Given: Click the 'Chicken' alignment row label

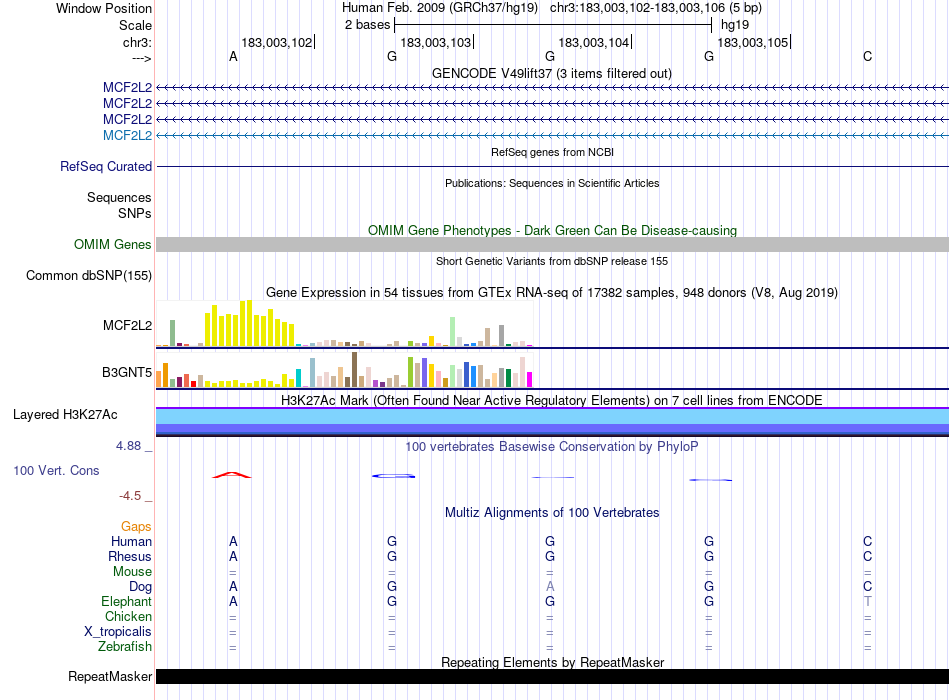Looking at the screenshot, I should point(128,616).
